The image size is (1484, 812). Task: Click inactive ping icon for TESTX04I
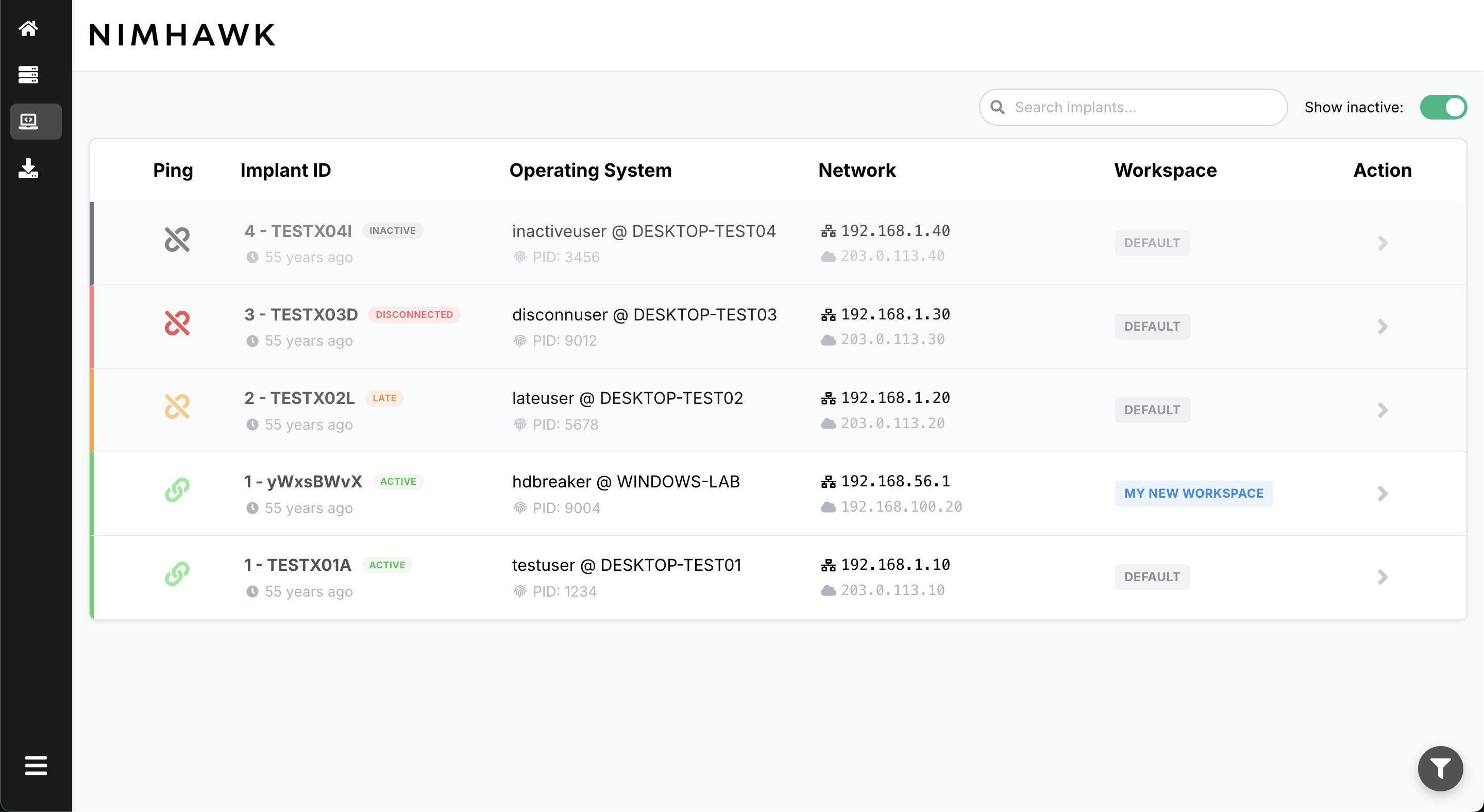[177, 240]
